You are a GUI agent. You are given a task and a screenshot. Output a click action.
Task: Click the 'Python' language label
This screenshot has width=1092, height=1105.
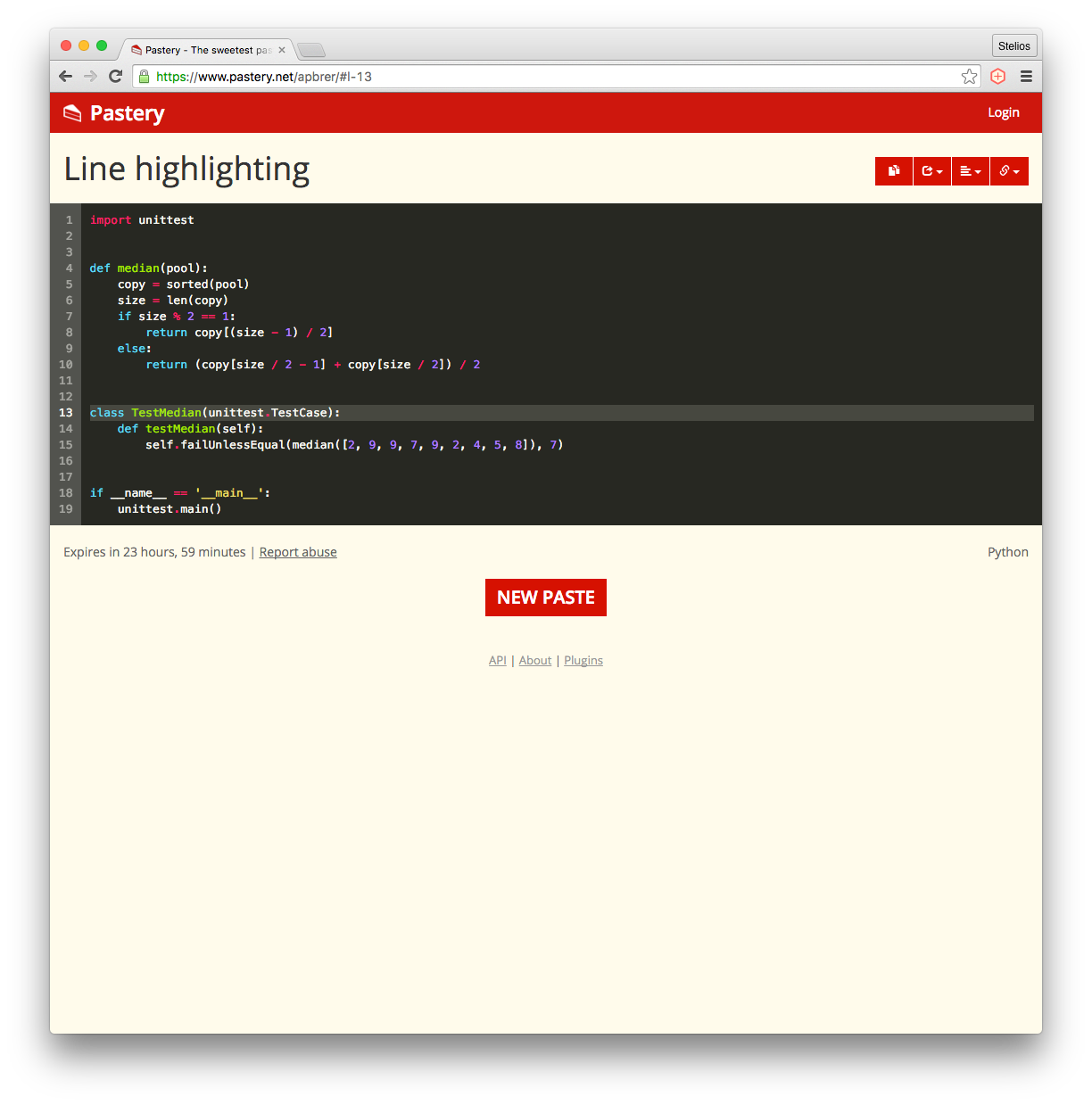(1007, 552)
